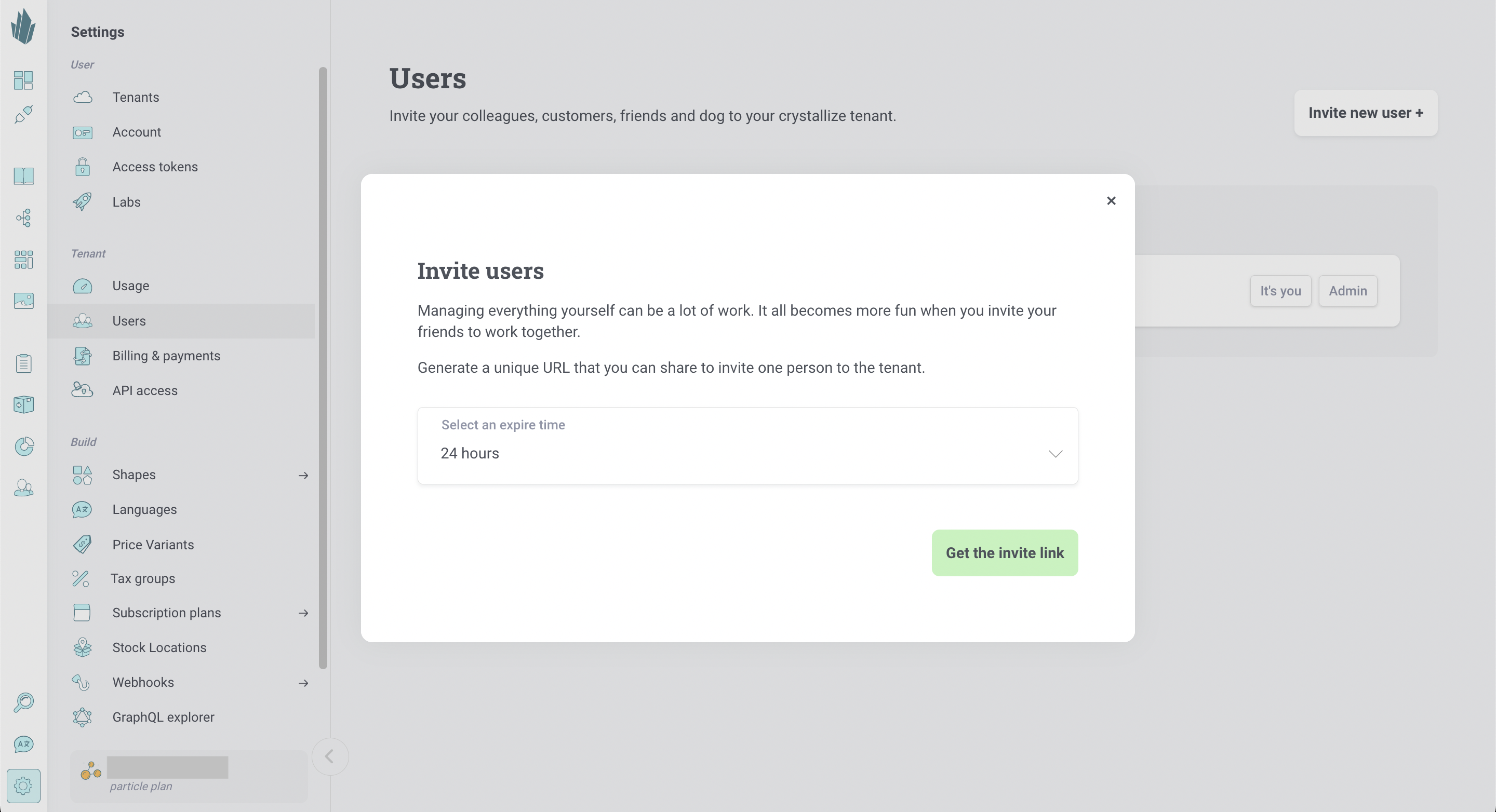Open the search magnifier icon in left rail

point(23,702)
